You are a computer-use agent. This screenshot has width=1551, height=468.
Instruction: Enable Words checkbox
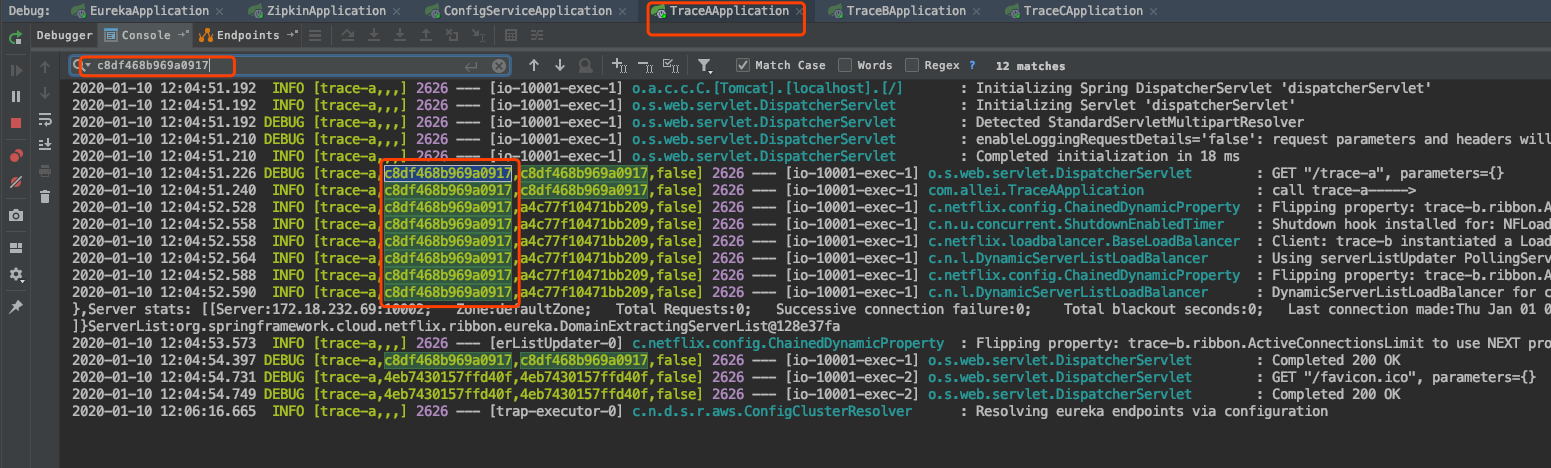(845, 65)
